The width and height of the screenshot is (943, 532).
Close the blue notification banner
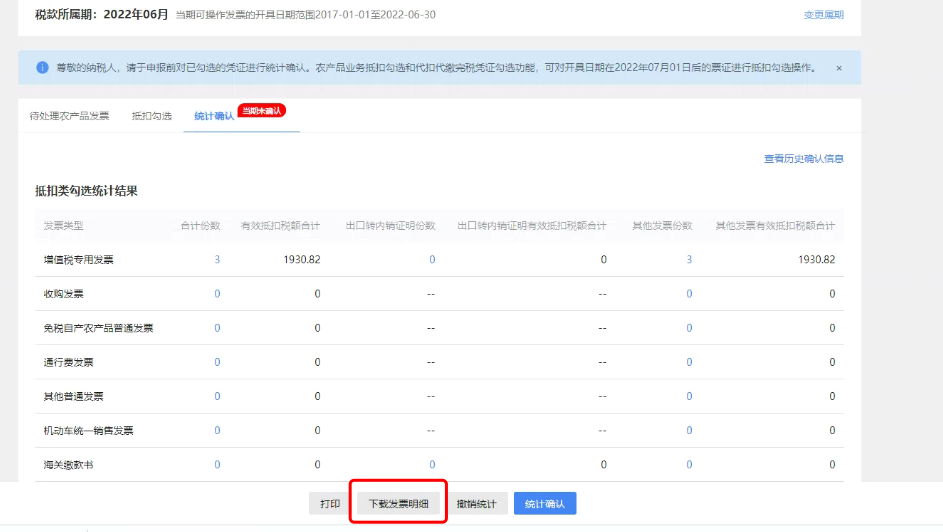[x=839, y=68]
